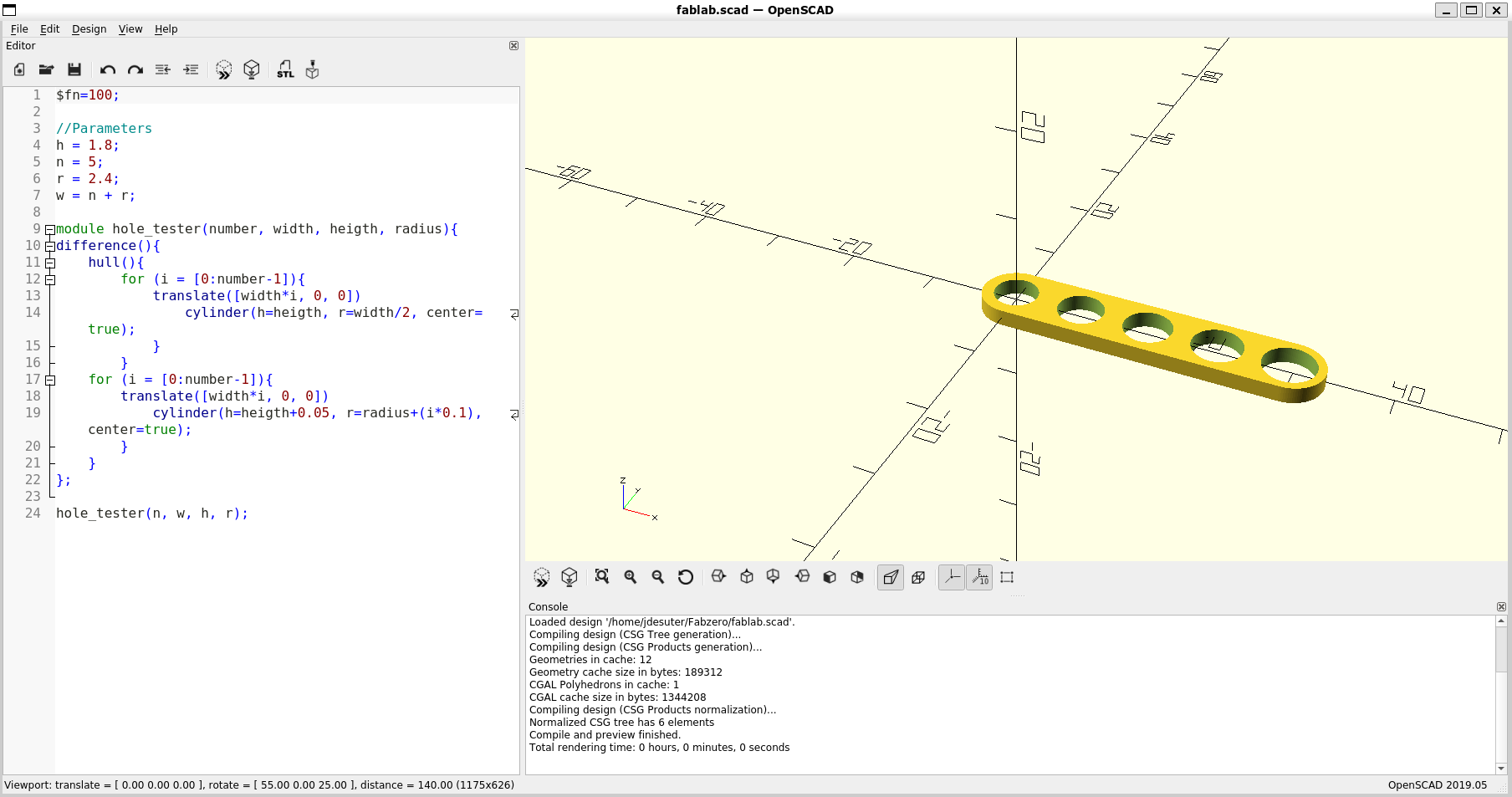Send the design to the 3D printer
Viewport: 1512px width, 797px height.
pos(313,69)
